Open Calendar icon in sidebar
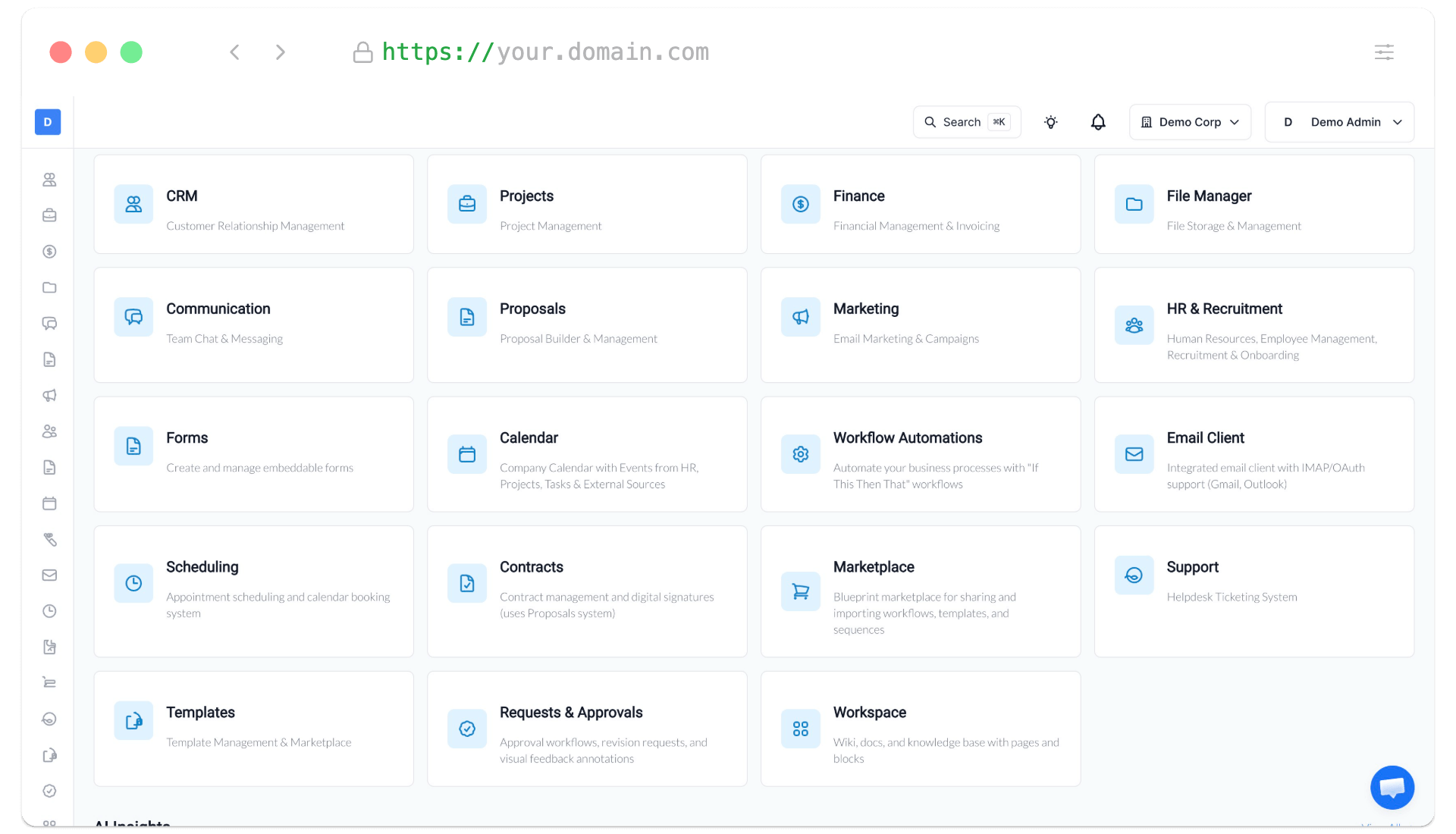The image size is (1456, 834). click(x=49, y=503)
